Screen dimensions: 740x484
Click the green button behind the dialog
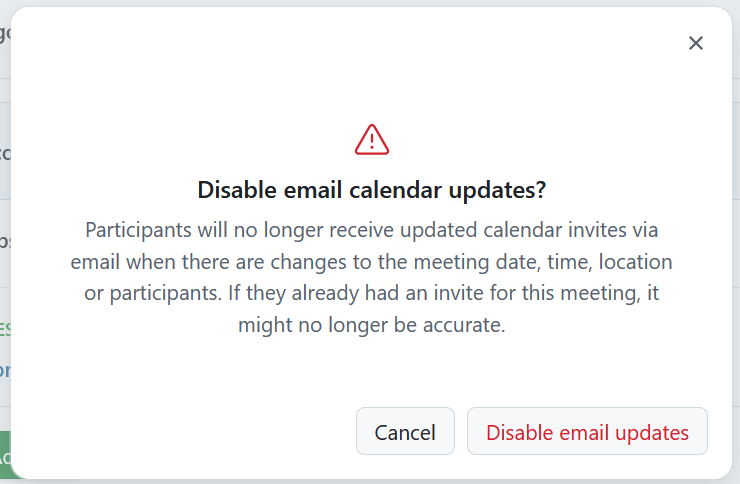point(4,456)
